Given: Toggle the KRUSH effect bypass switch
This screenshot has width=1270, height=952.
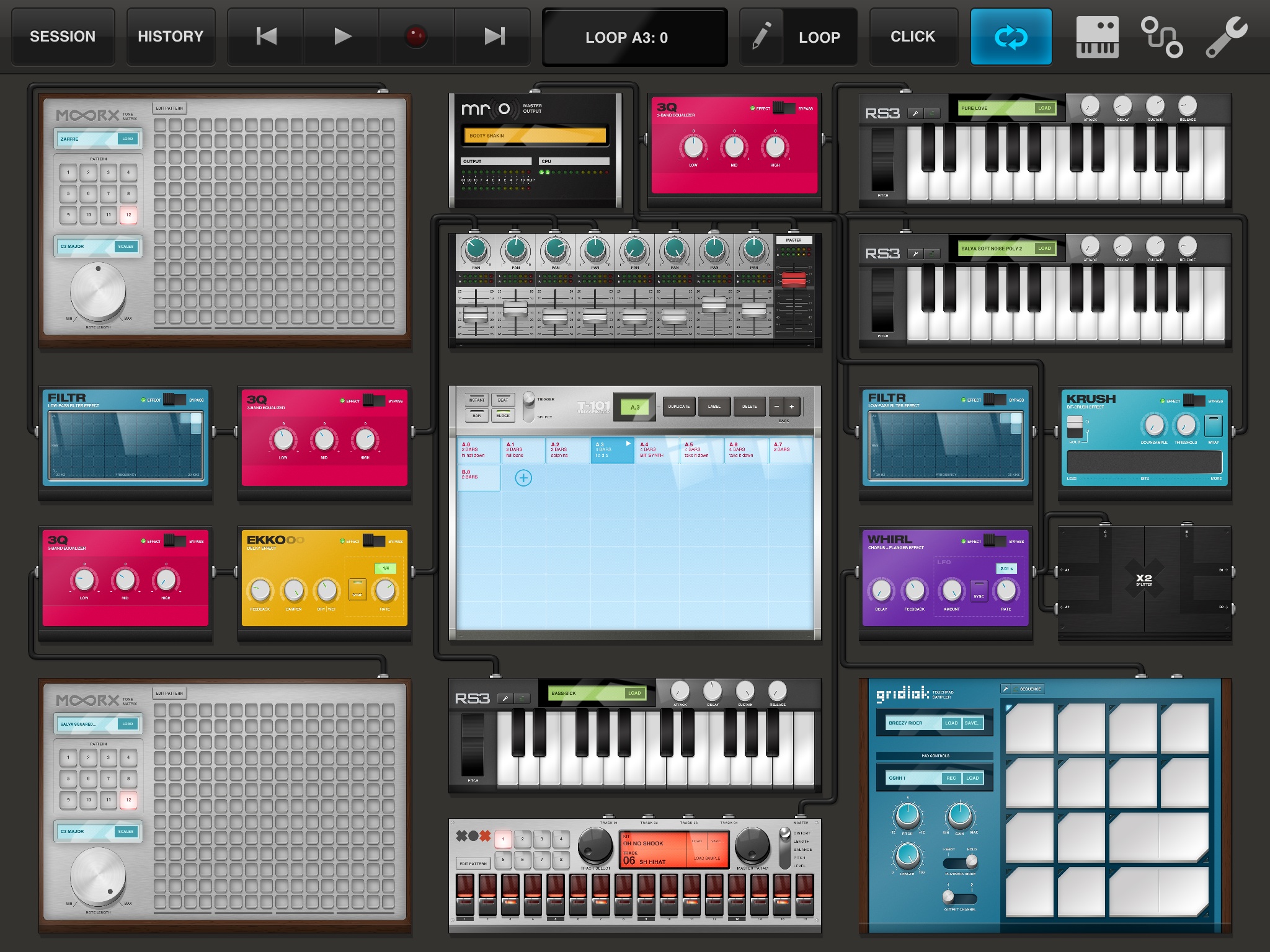Looking at the screenshot, I should coord(1194,400).
